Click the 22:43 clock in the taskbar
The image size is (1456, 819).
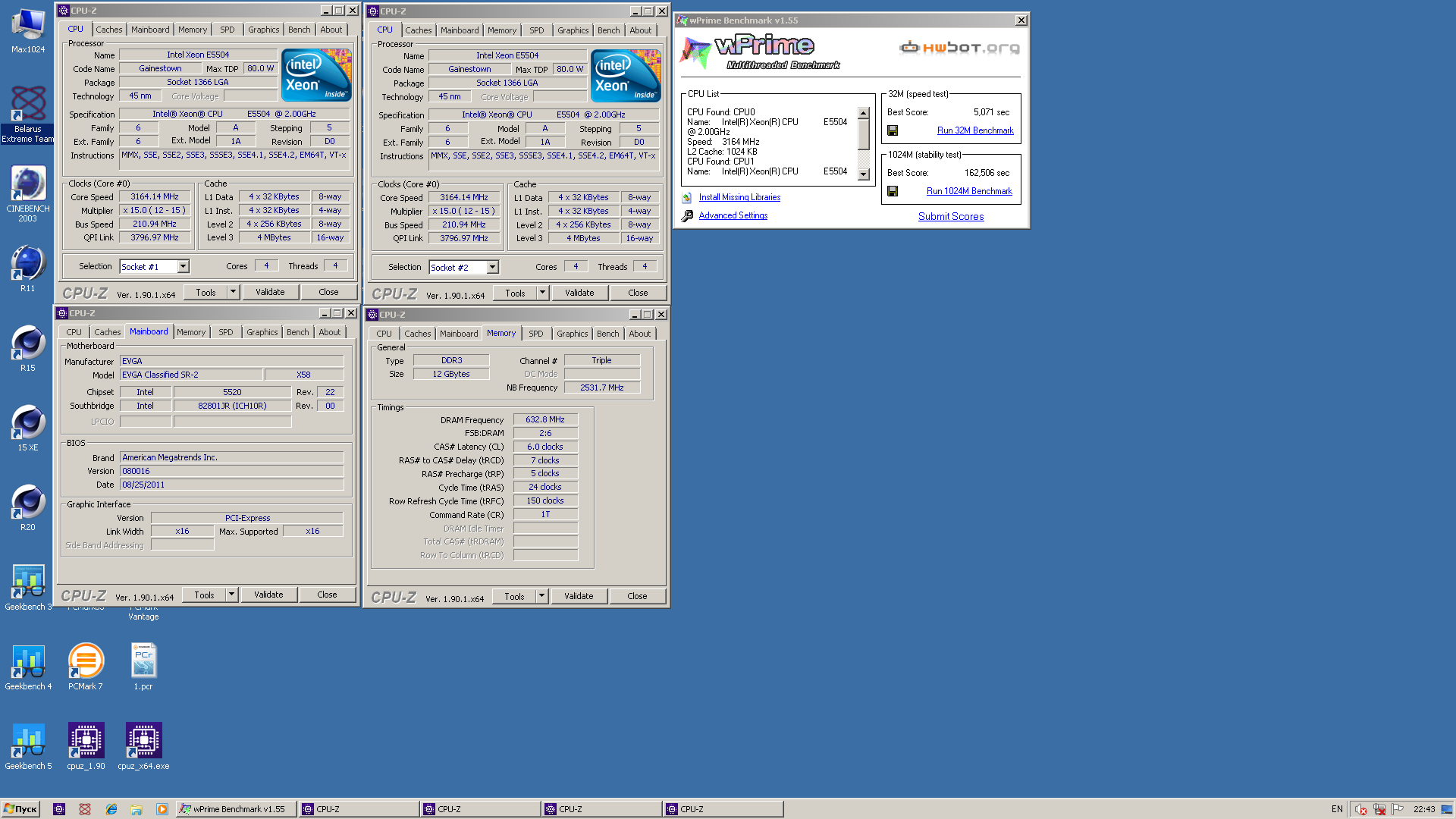[x=1424, y=809]
